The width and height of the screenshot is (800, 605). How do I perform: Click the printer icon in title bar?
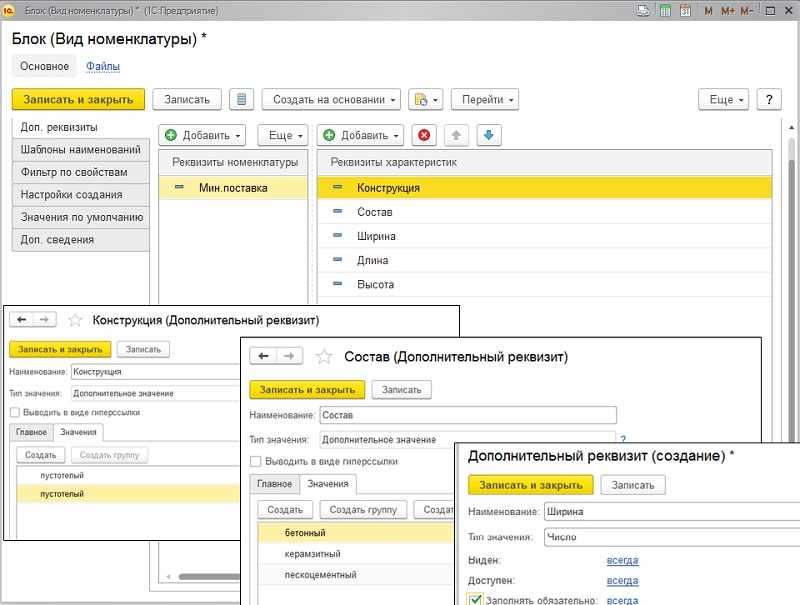pyautogui.click(x=643, y=10)
